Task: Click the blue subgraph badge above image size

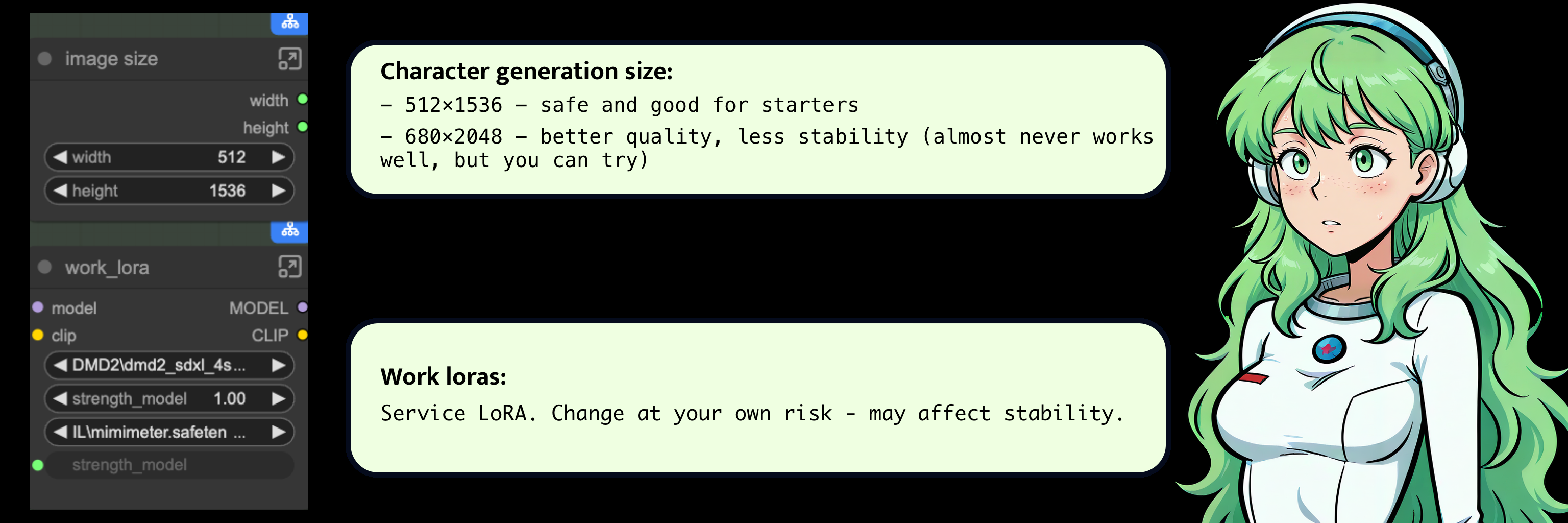Action: (x=290, y=23)
